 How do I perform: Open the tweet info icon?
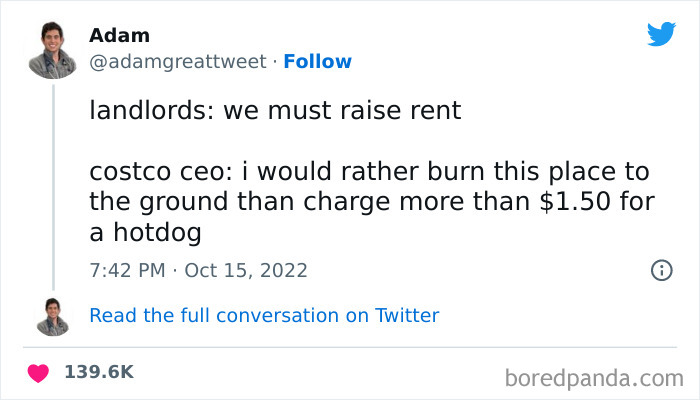click(x=660, y=270)
